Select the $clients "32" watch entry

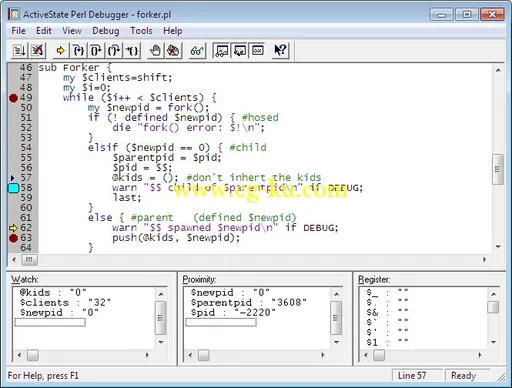(65, 303)
